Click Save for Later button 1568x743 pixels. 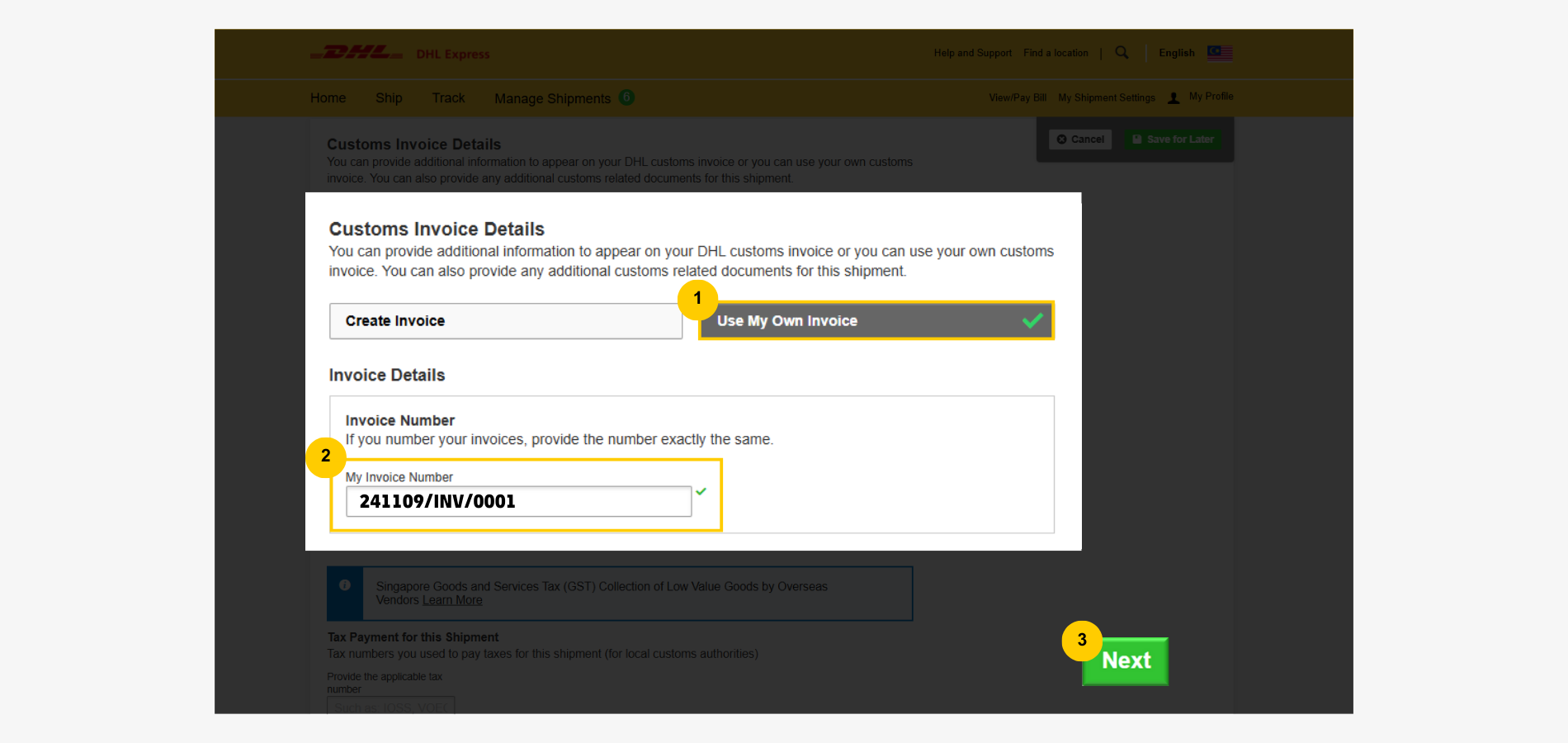click(x=1173, y=140)
